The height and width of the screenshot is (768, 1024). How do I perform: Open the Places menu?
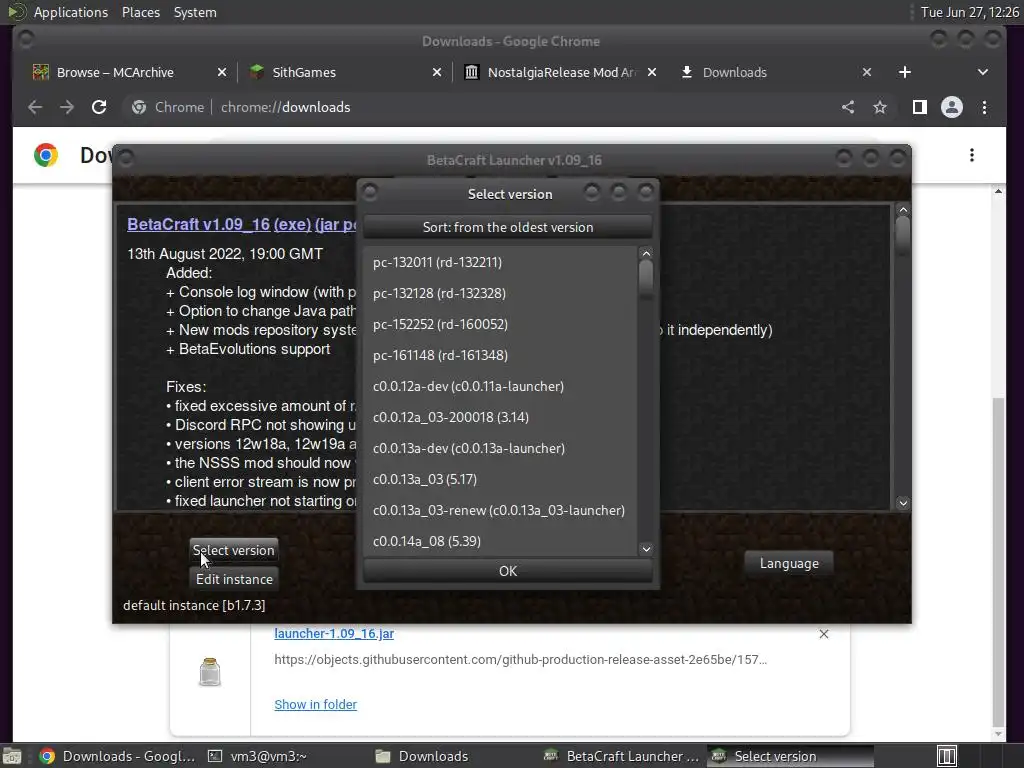[x=140, y=12]
